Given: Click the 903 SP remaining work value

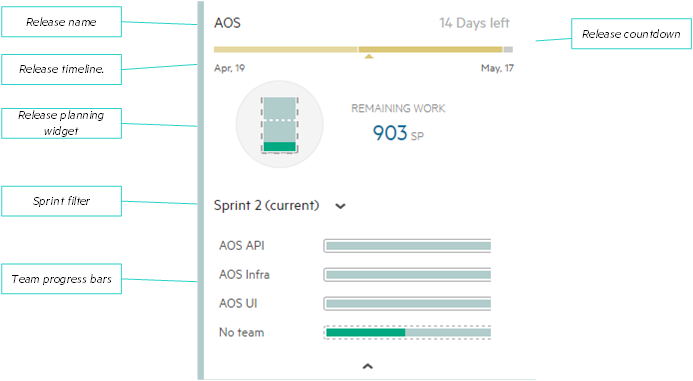Looking at the screenshot, I should pos(398,133).
